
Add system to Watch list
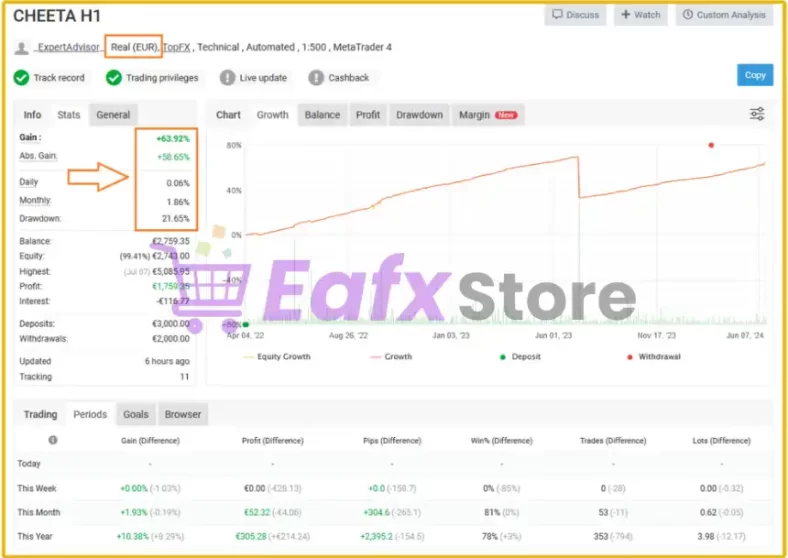pyautogui.click(x=641, y=15)
